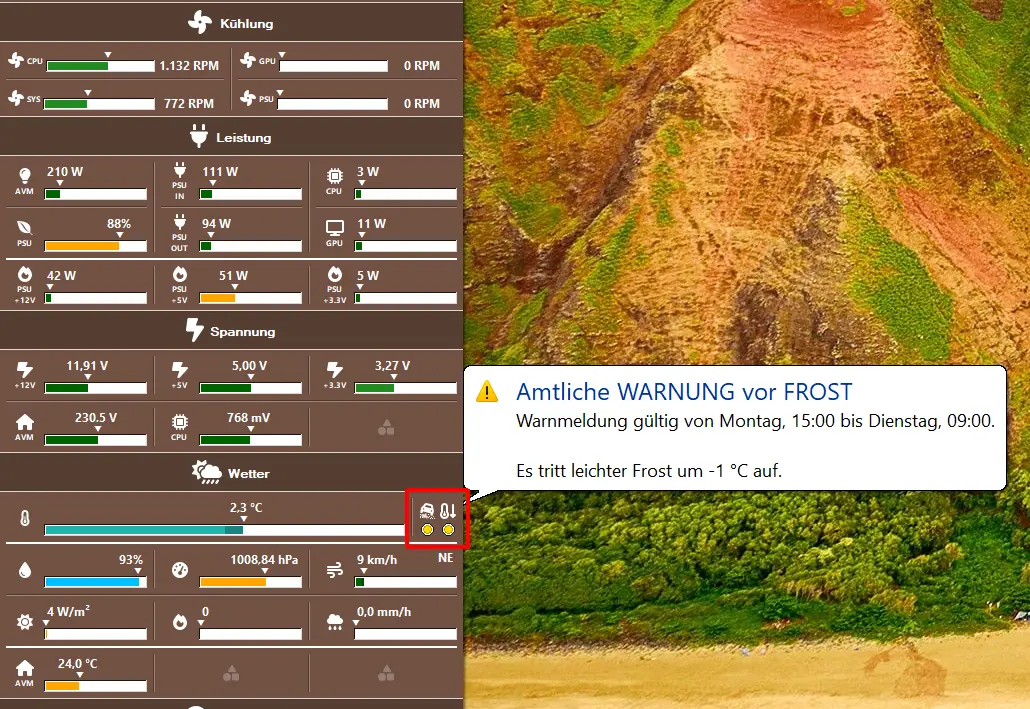Click the yellow warning triangle in tooltip
The width and height of the screenshot is (1030, 709).
[x=487, y=392]
